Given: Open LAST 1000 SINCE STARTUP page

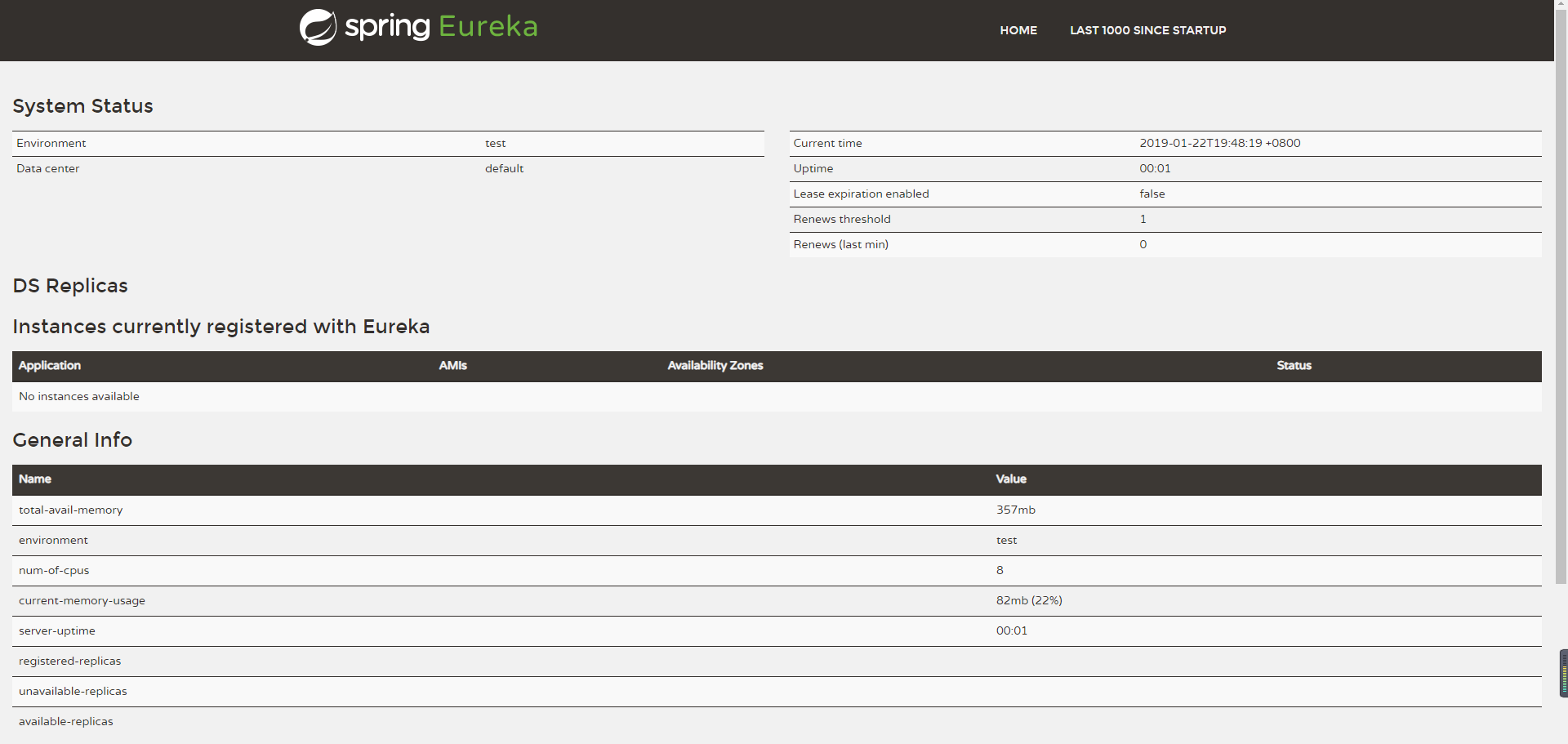Looking at the screenshot, I should (1147, 30).
